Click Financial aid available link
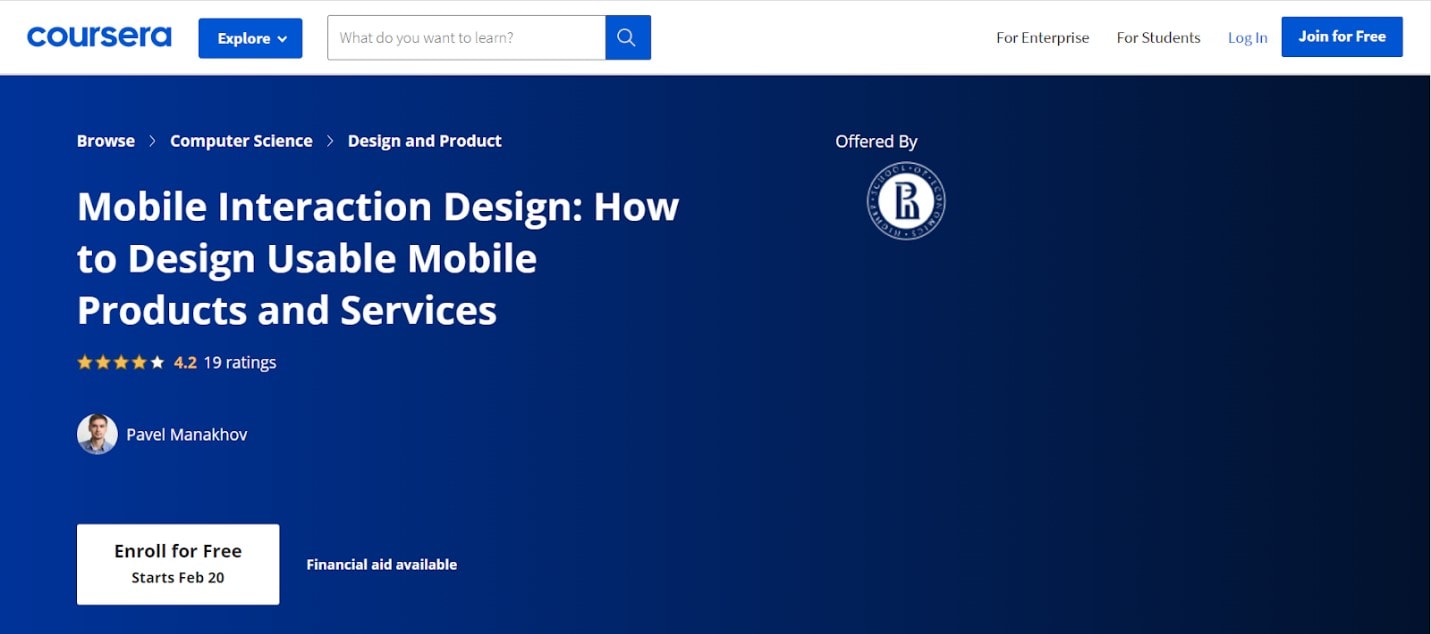Screen dimensions: 1431x634 coord(382,564)
